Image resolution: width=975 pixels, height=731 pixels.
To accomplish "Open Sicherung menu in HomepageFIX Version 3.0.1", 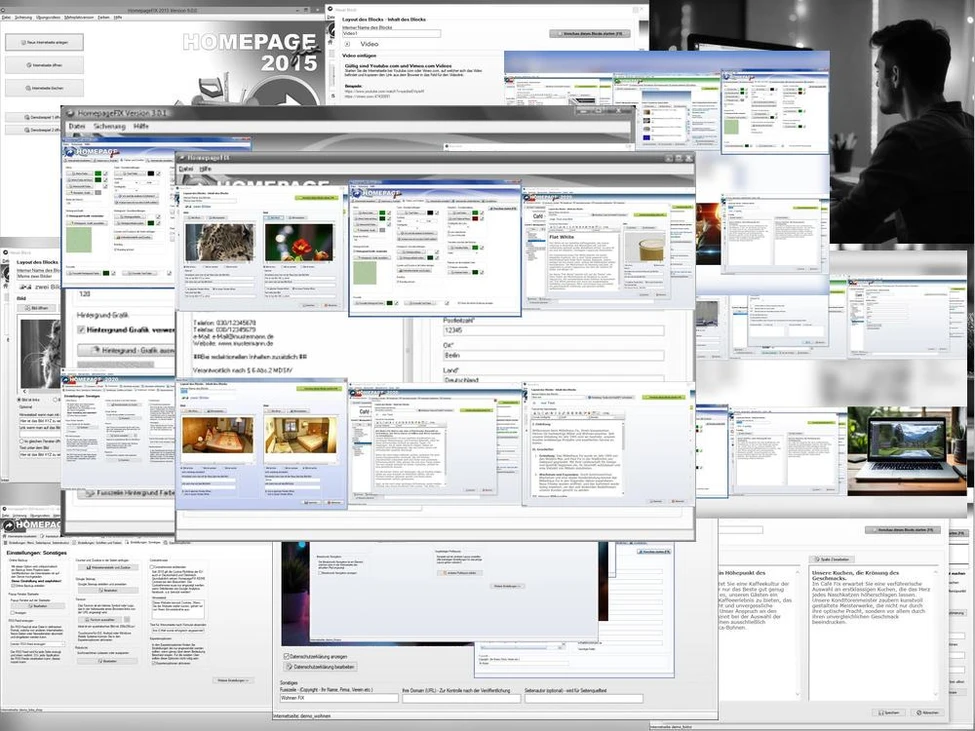I will click(109, 126).
